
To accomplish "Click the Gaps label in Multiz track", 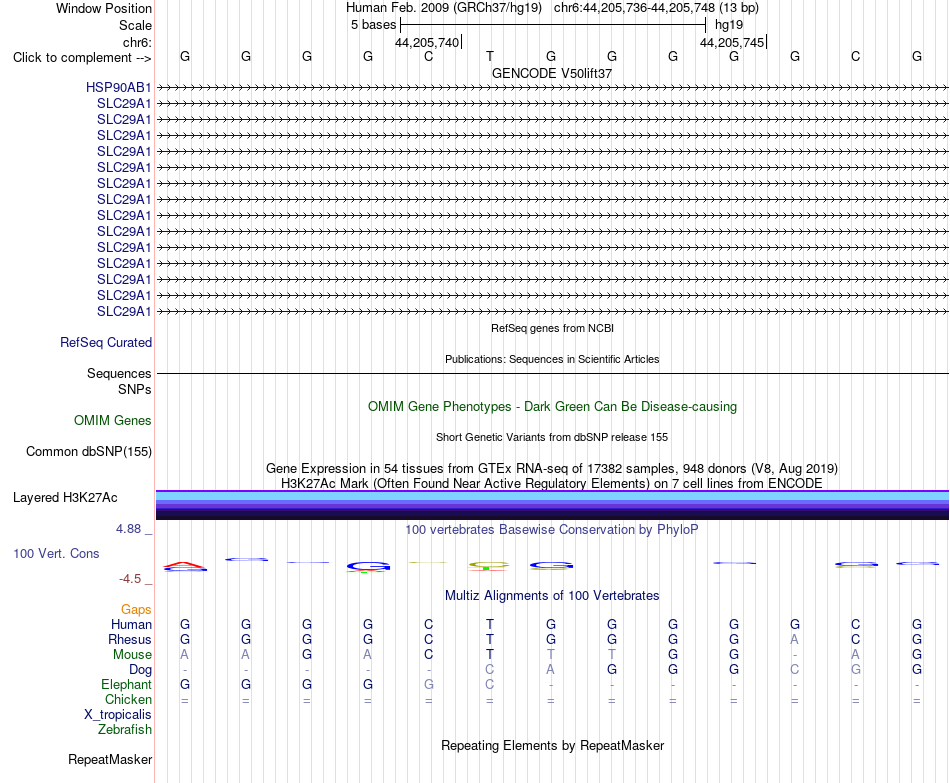I will tap(136, 610).
